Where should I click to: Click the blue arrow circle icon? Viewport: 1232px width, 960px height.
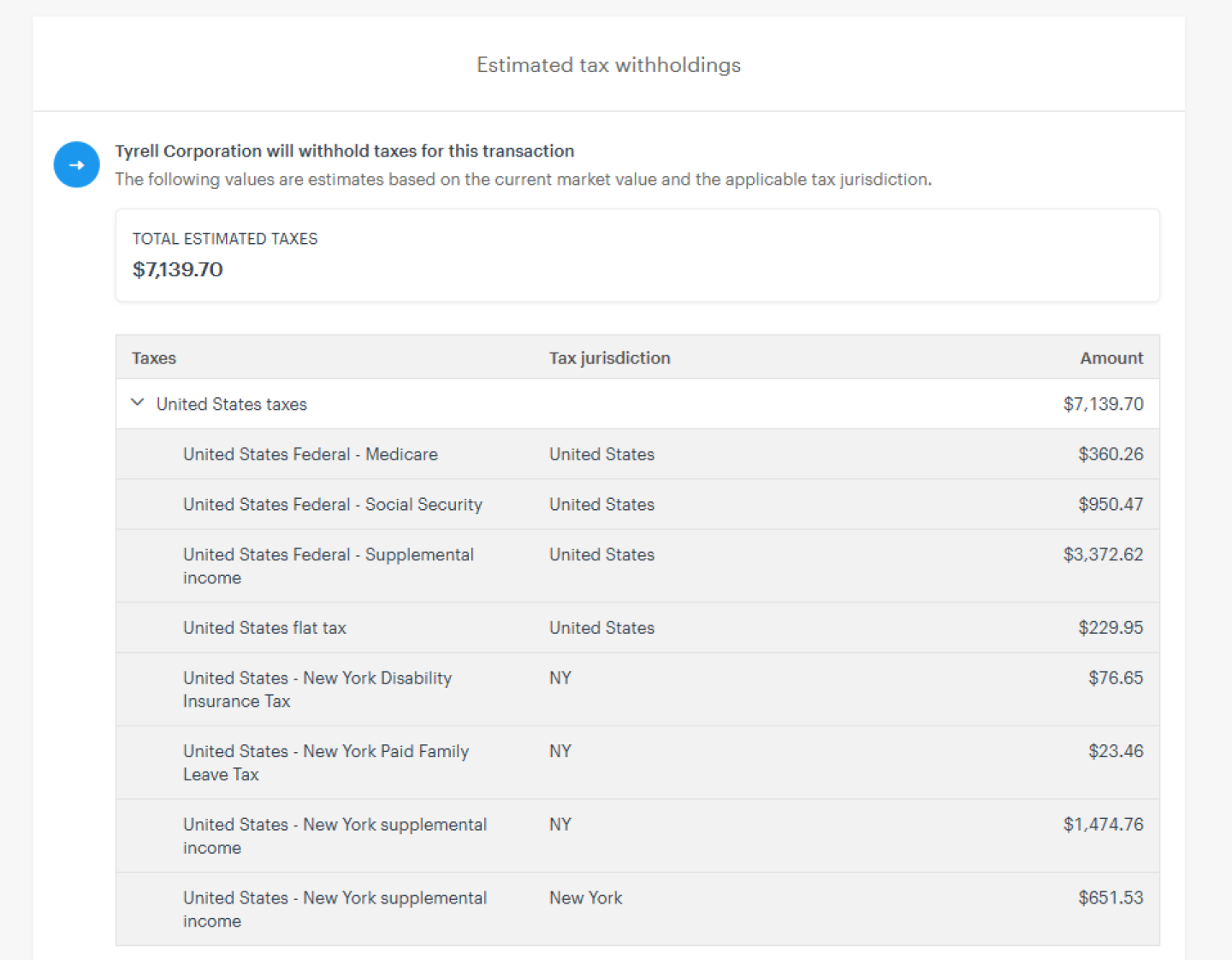(x=77, y=164)
